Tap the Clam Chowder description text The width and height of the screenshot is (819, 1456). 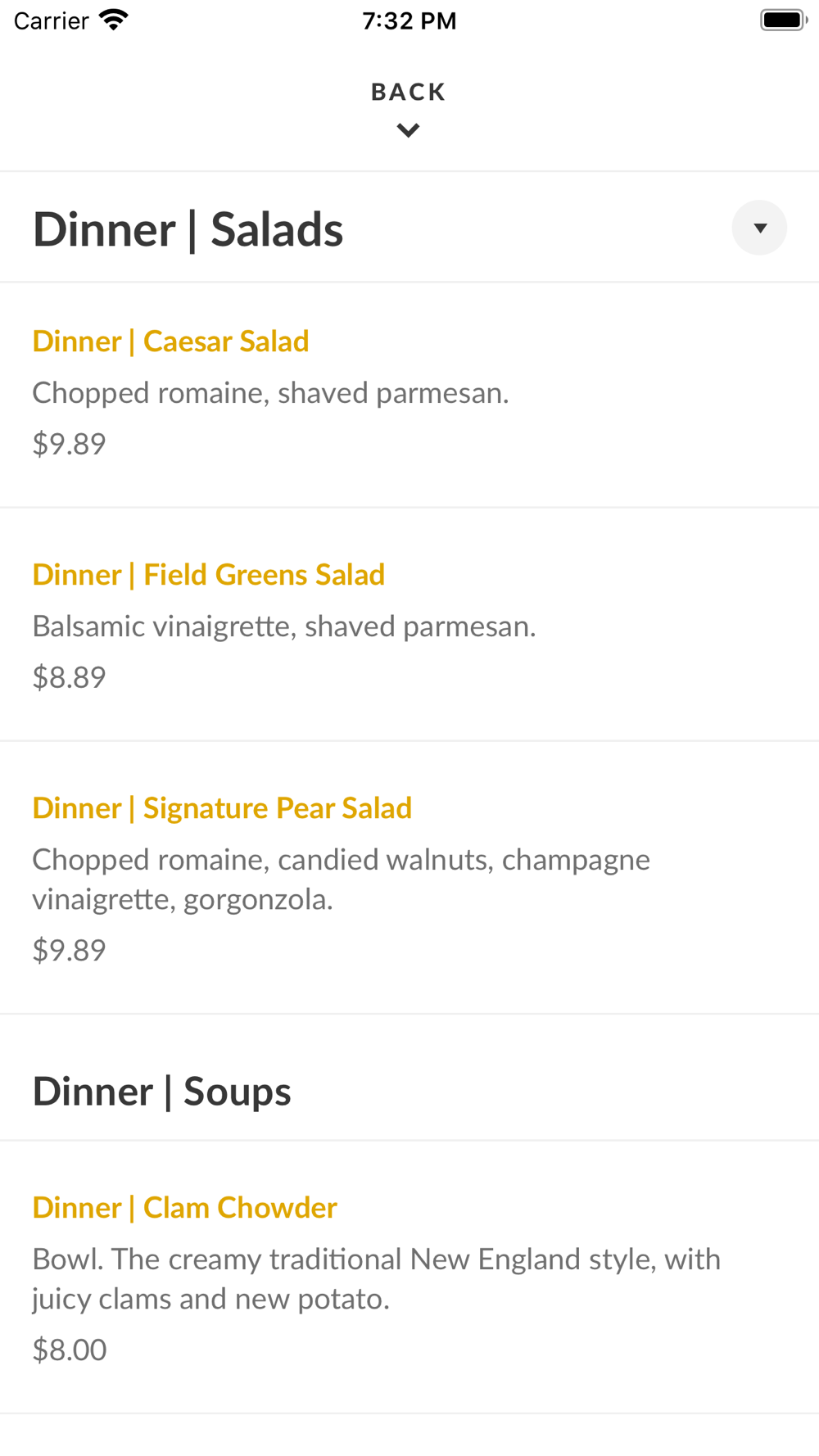pyautogui.click(x=376, y=1279)
